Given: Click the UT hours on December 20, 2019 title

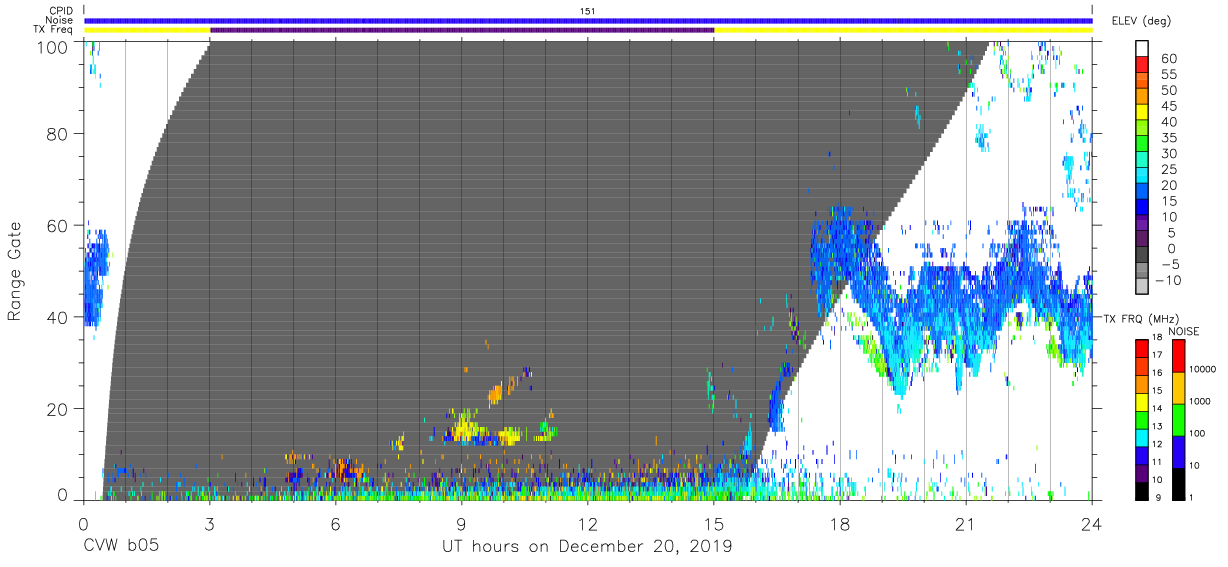Looking at the screenshot, I should 587,547.
